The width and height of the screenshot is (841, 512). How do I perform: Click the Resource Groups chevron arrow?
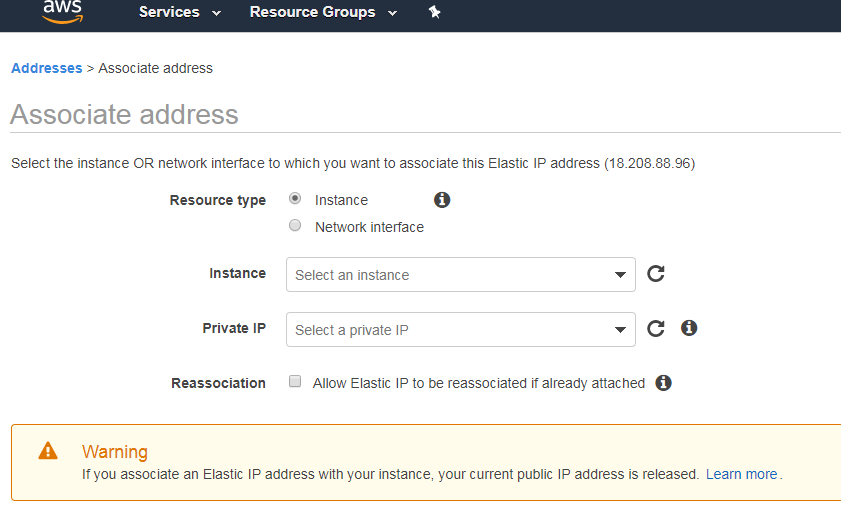pyautogui.click(x=393, y=13)
